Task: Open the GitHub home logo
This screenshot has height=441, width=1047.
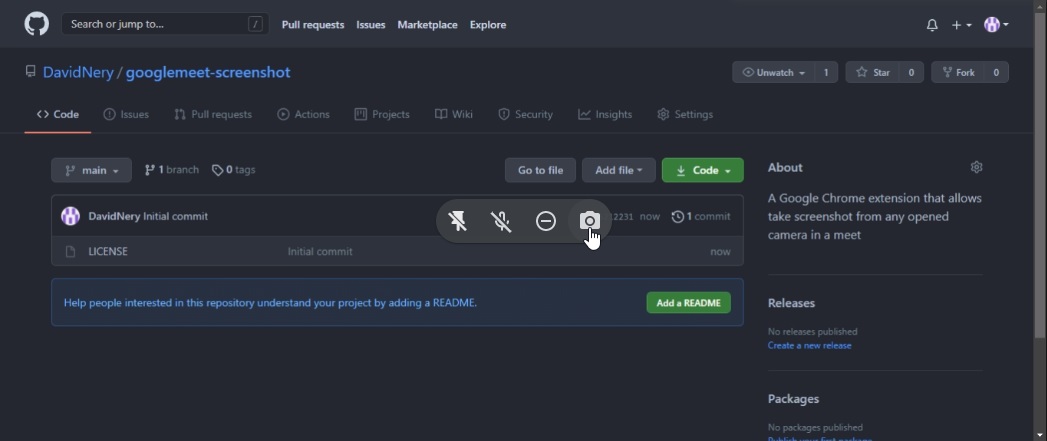Action: pyautogui.click(x=37, y=24)
